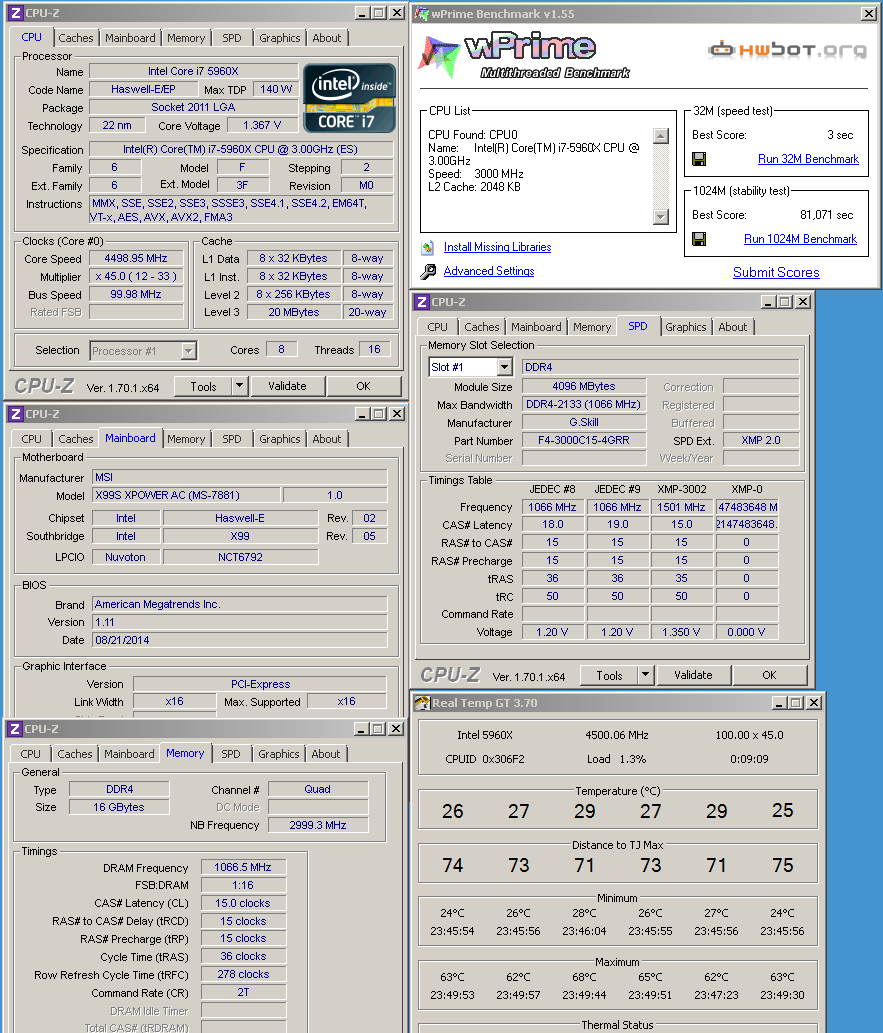Click the CPU List scrollbar down arrow
This screenshot has height=1033, width=883.
[x=659, y=216]
